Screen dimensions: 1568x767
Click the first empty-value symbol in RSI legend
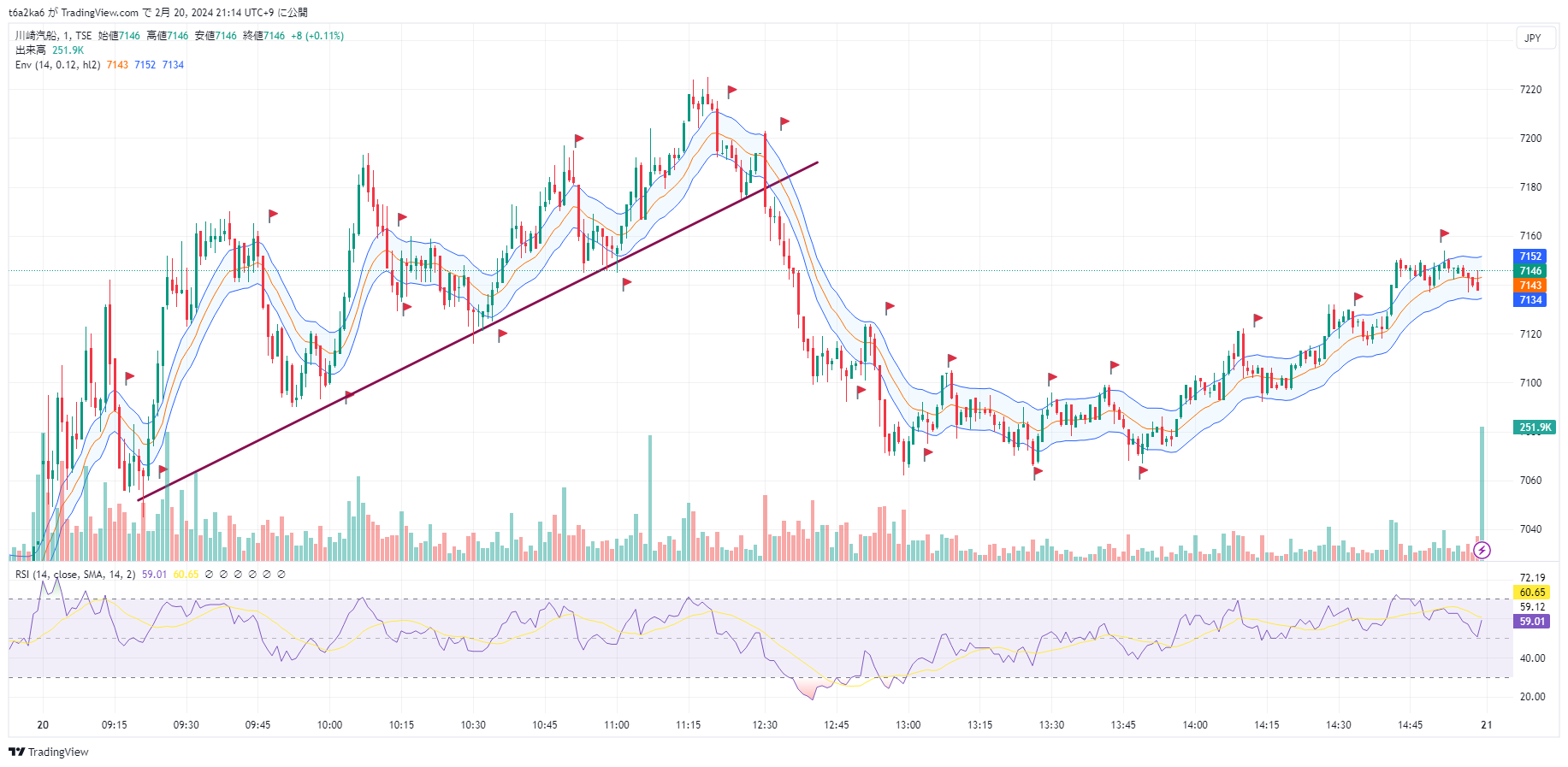tap(209, 575)
